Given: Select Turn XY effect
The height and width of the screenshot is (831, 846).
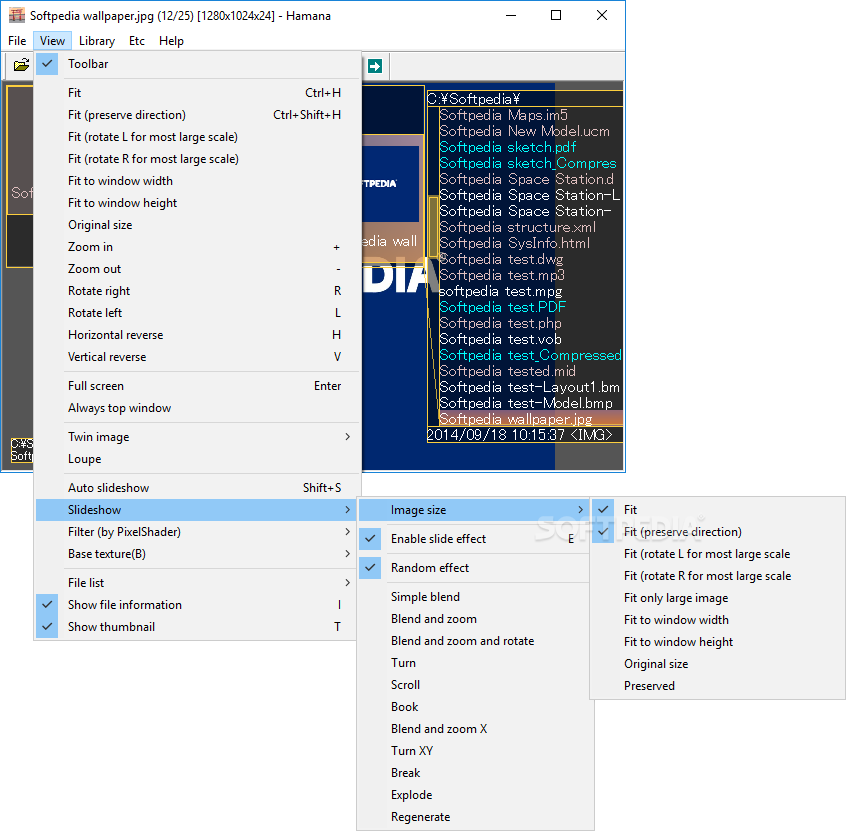Looking at the screenshot, I should (475, 751).
